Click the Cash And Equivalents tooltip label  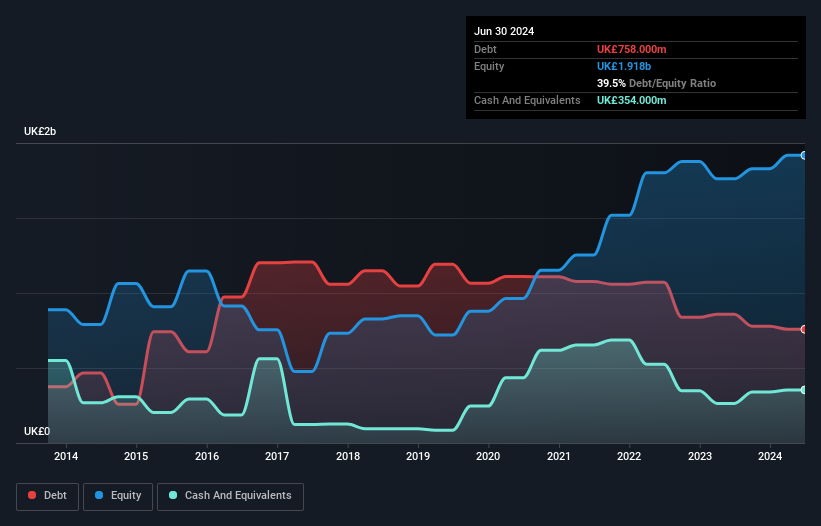coord(527,100)
